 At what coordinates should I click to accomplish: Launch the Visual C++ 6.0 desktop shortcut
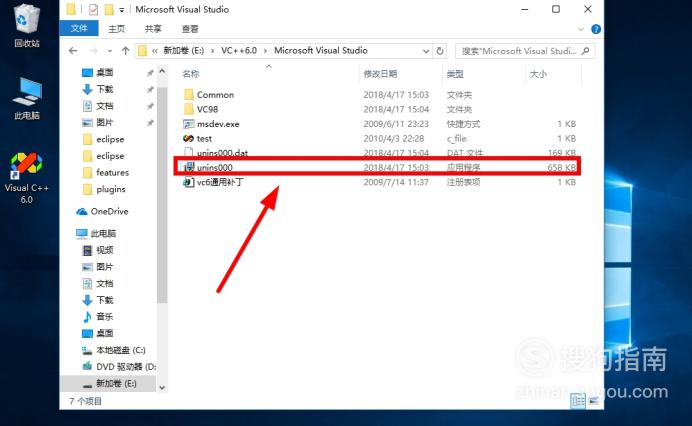[x=26, y=177]
